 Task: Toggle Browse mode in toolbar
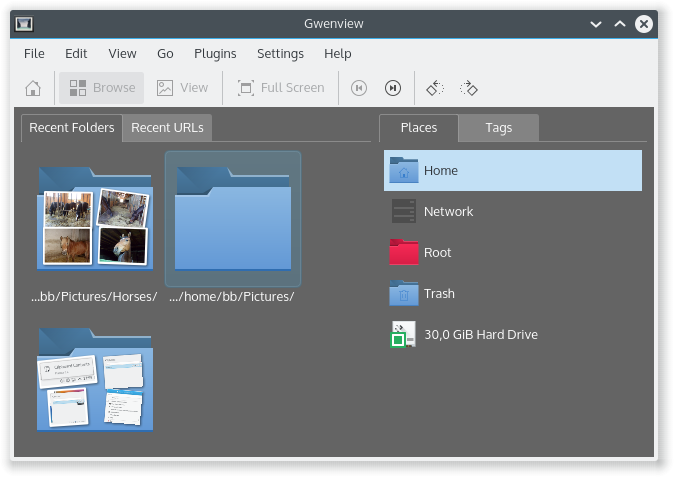[102, 88]
